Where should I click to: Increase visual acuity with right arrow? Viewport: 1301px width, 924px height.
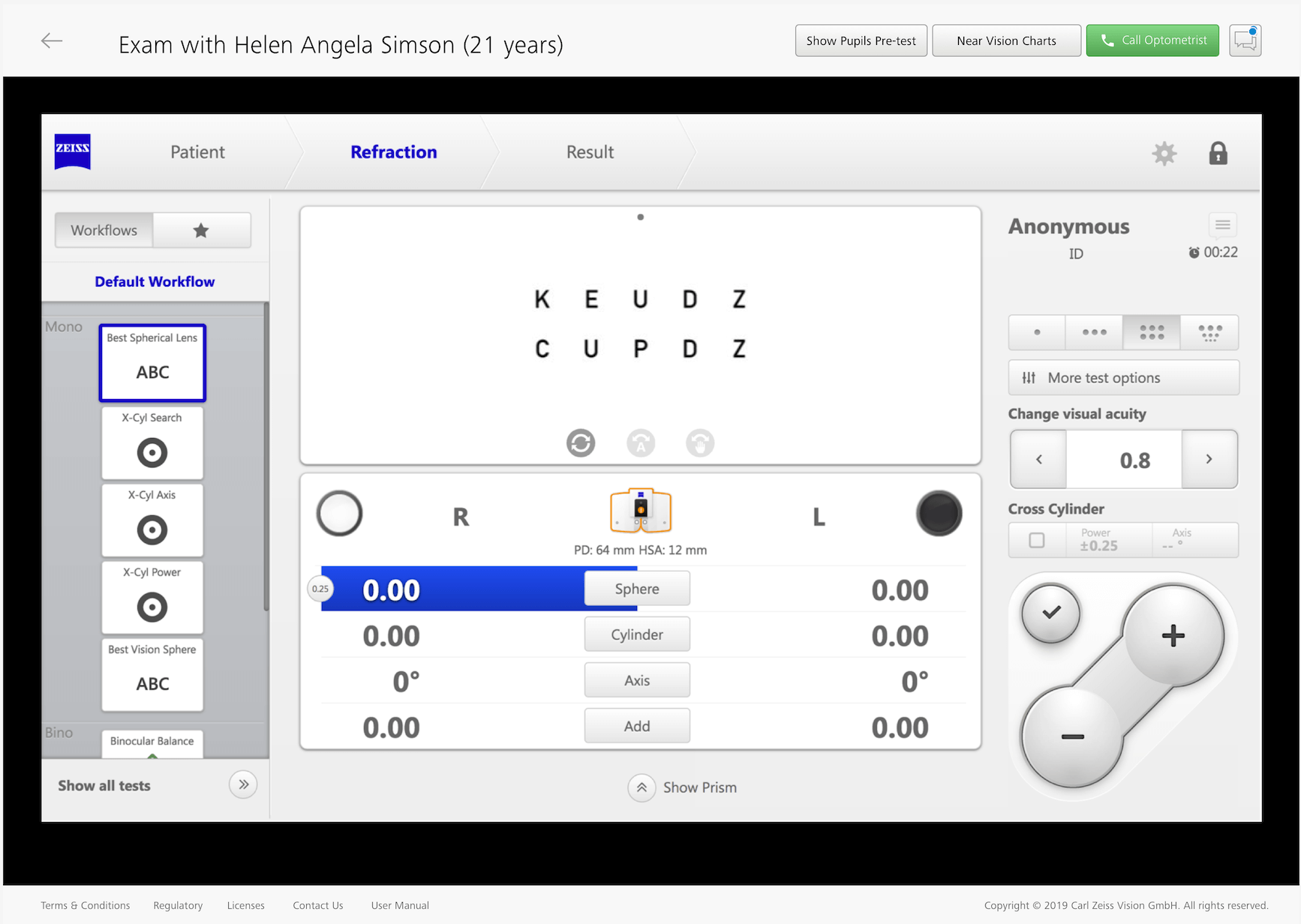[x=1209, y=460]
